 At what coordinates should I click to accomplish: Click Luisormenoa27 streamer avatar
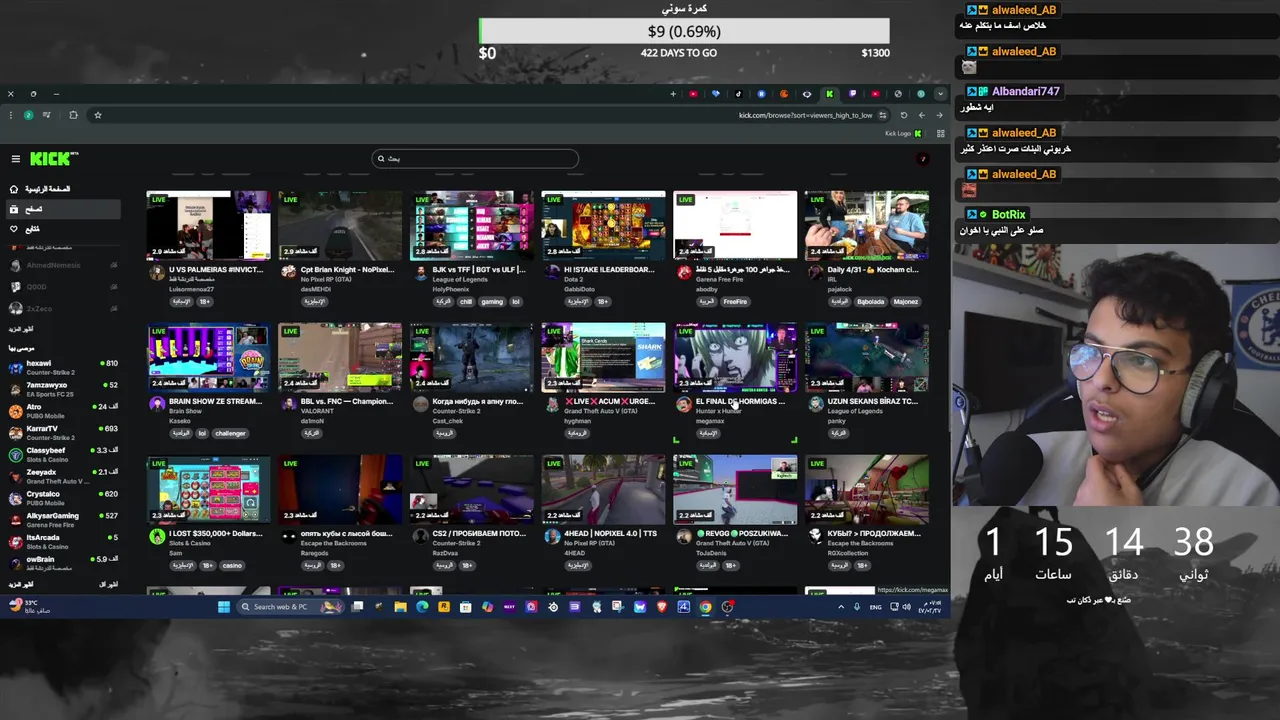157,272
